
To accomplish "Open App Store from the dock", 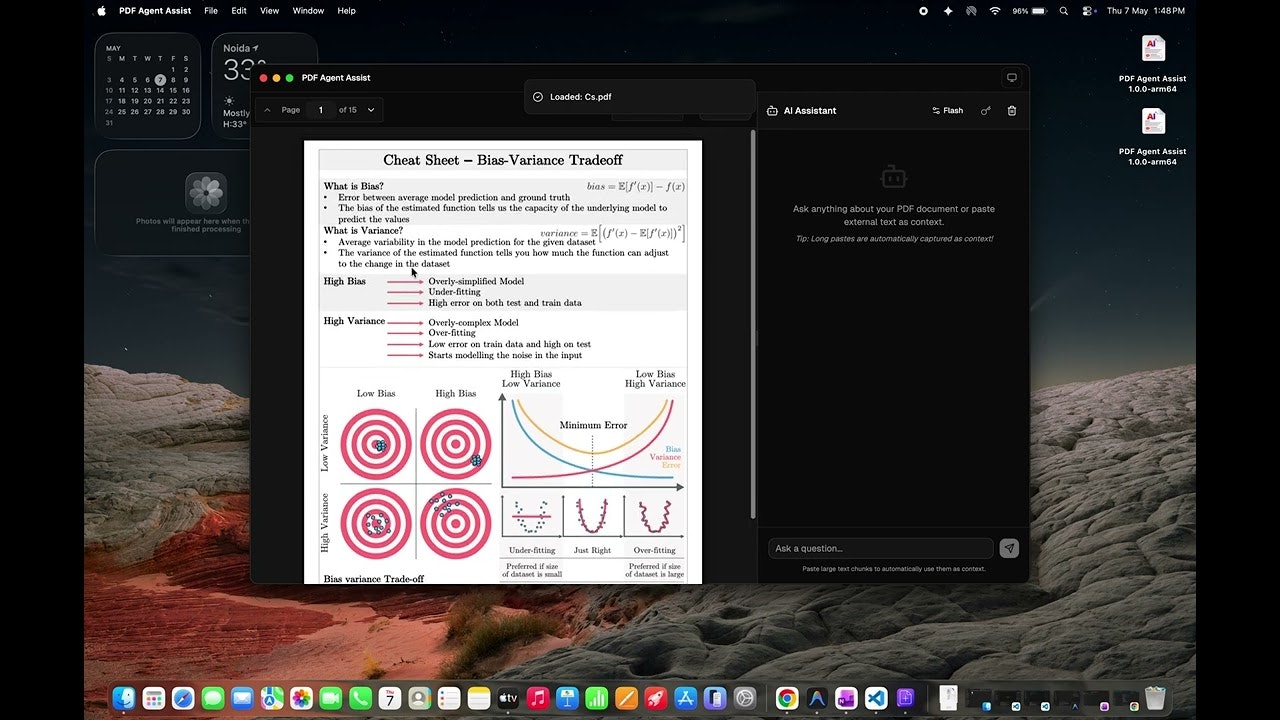I will click(x=685, y=698).
